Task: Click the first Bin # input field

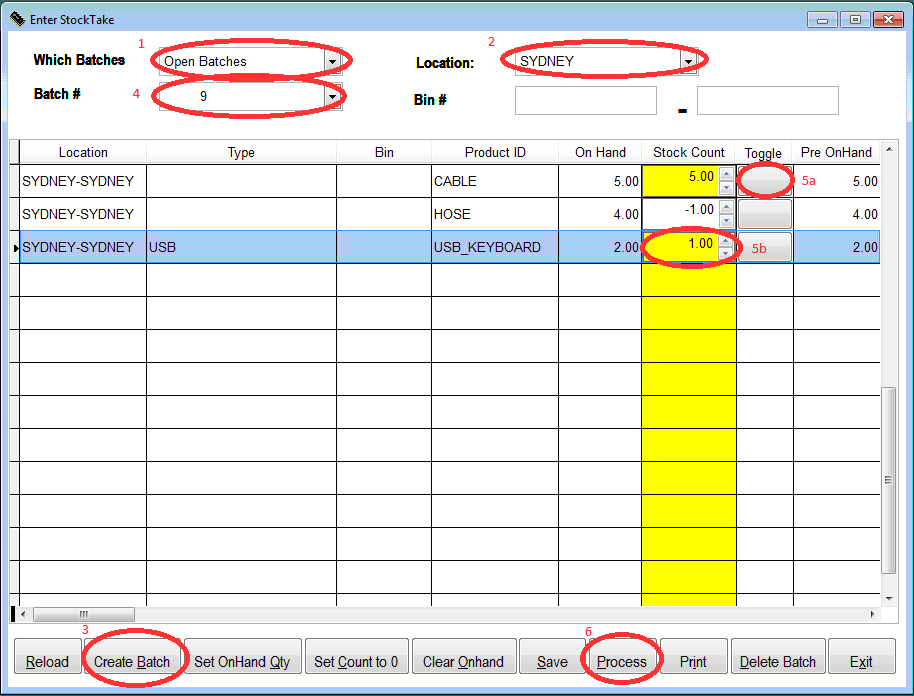Action: pyautogui.click(x=585, y=100)
